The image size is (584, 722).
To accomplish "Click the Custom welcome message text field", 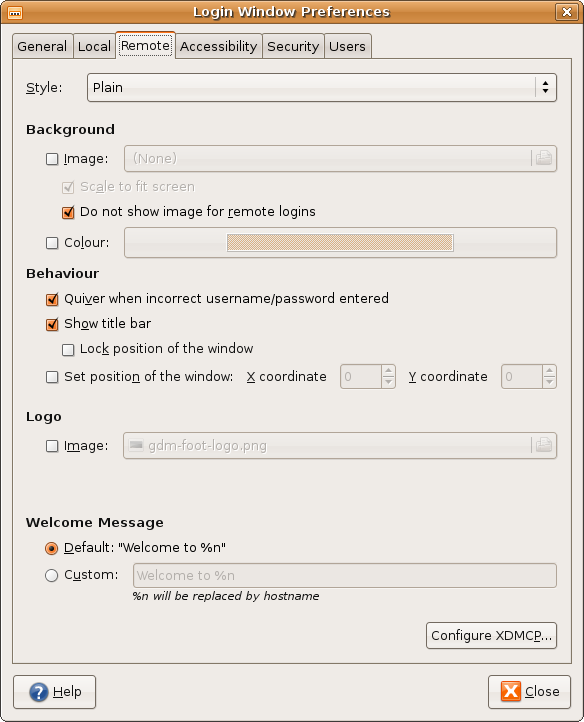I will 345,576.
